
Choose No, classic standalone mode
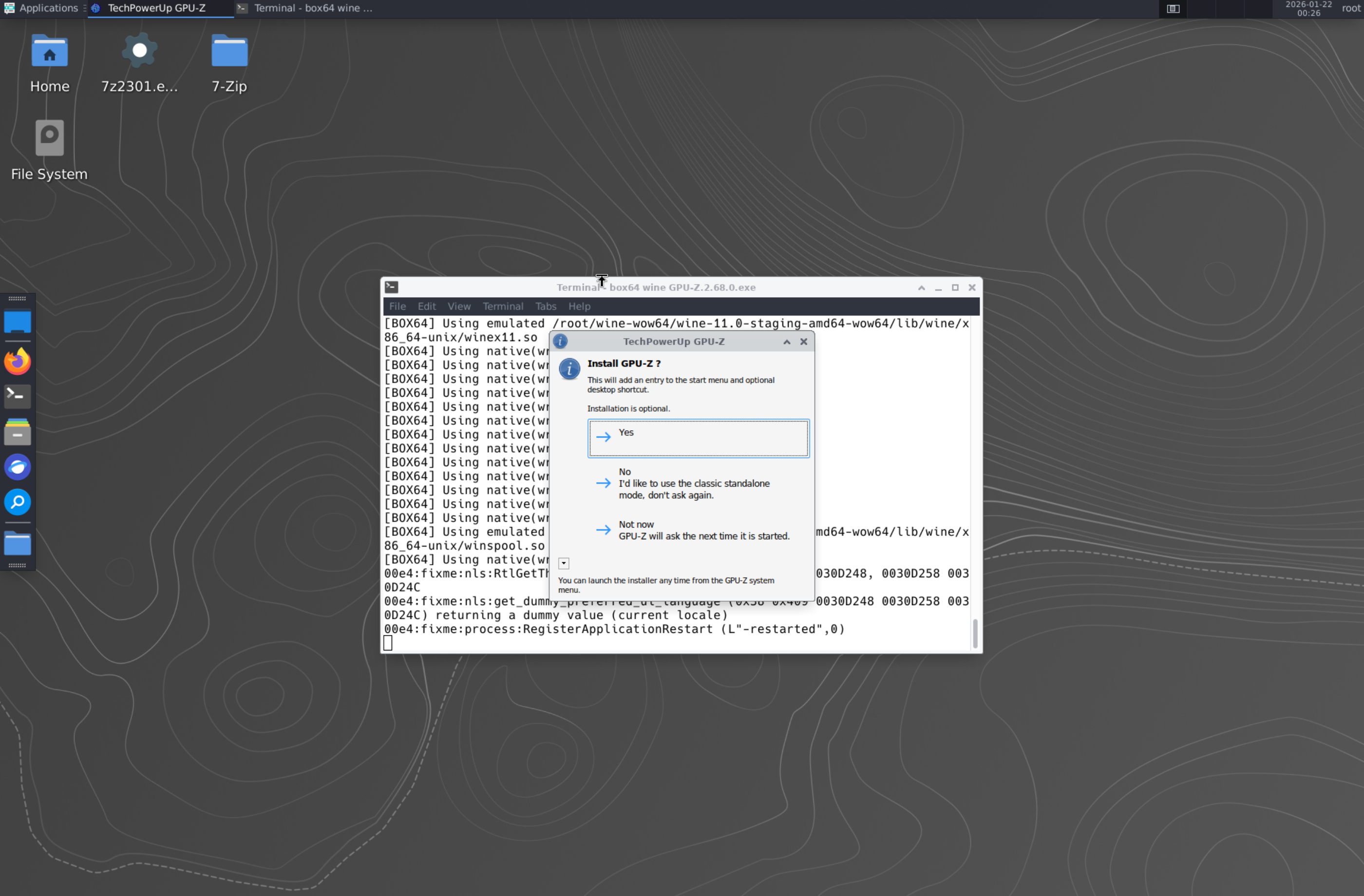(694, 483)
